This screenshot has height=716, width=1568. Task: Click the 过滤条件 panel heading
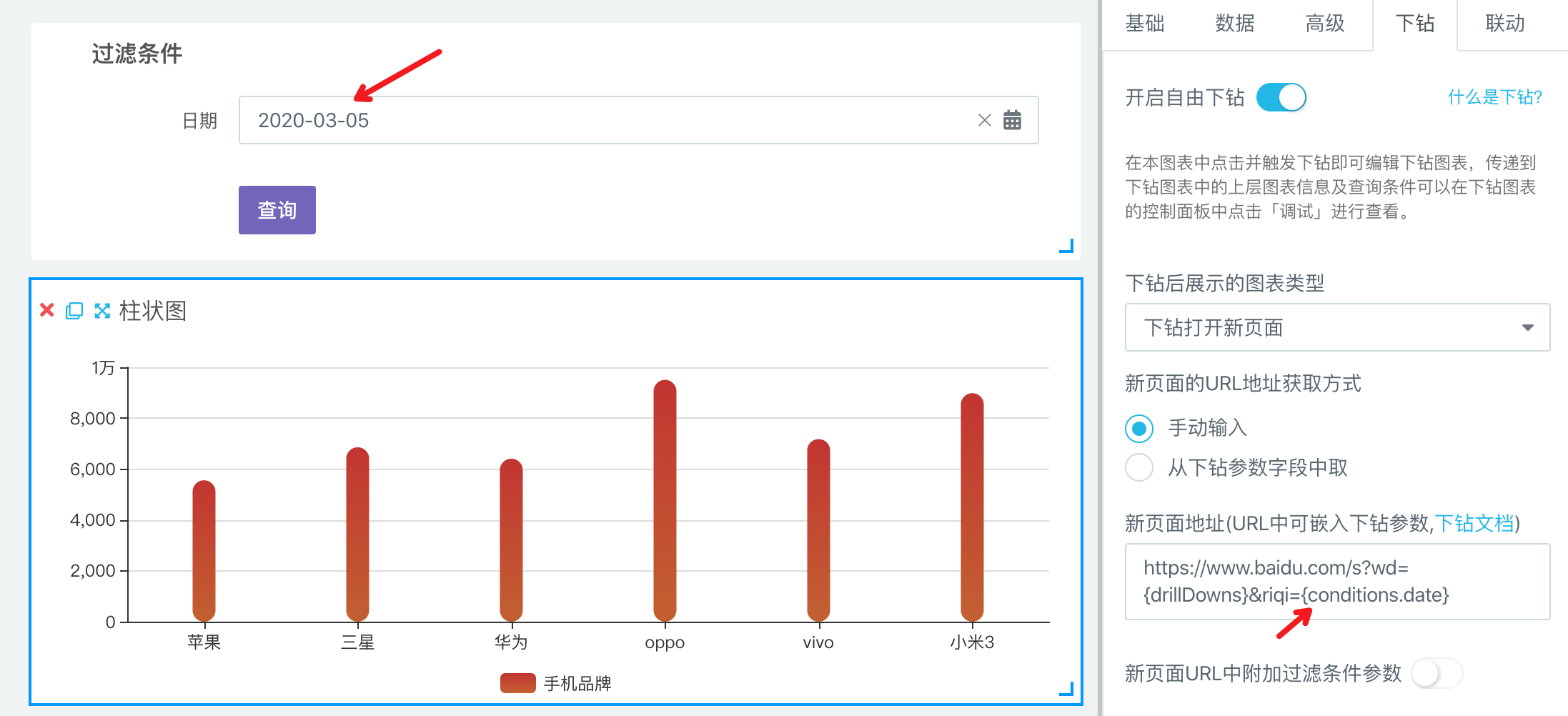[x=137, y=54]
